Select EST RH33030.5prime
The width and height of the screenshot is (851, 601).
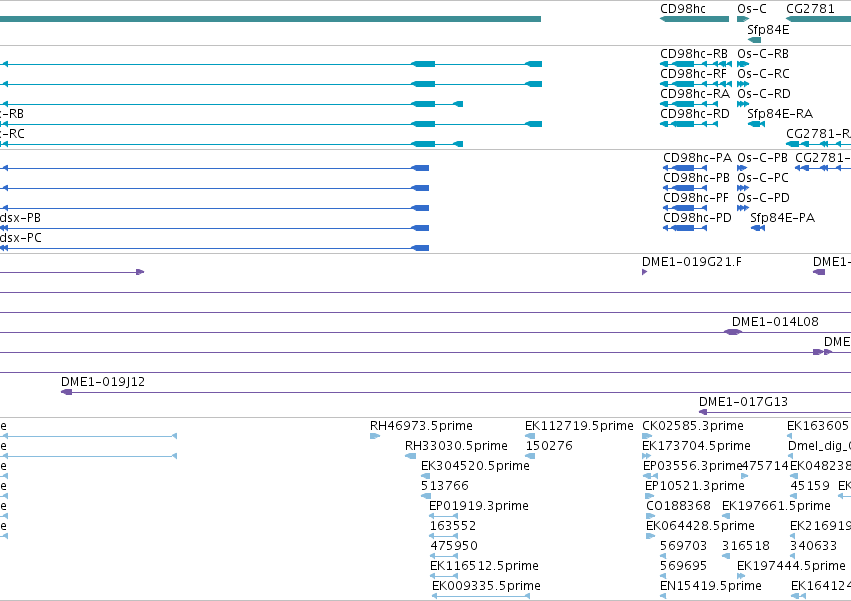[410, 456]
